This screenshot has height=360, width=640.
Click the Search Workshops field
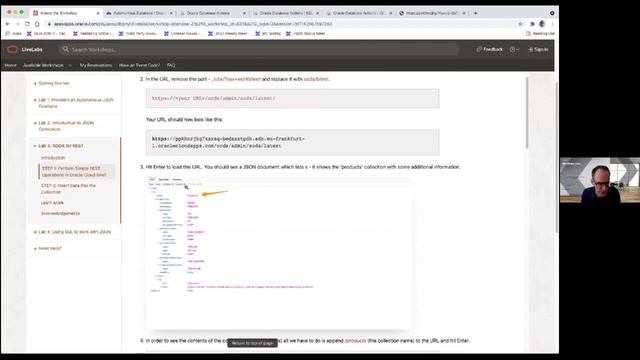point(260,49)
